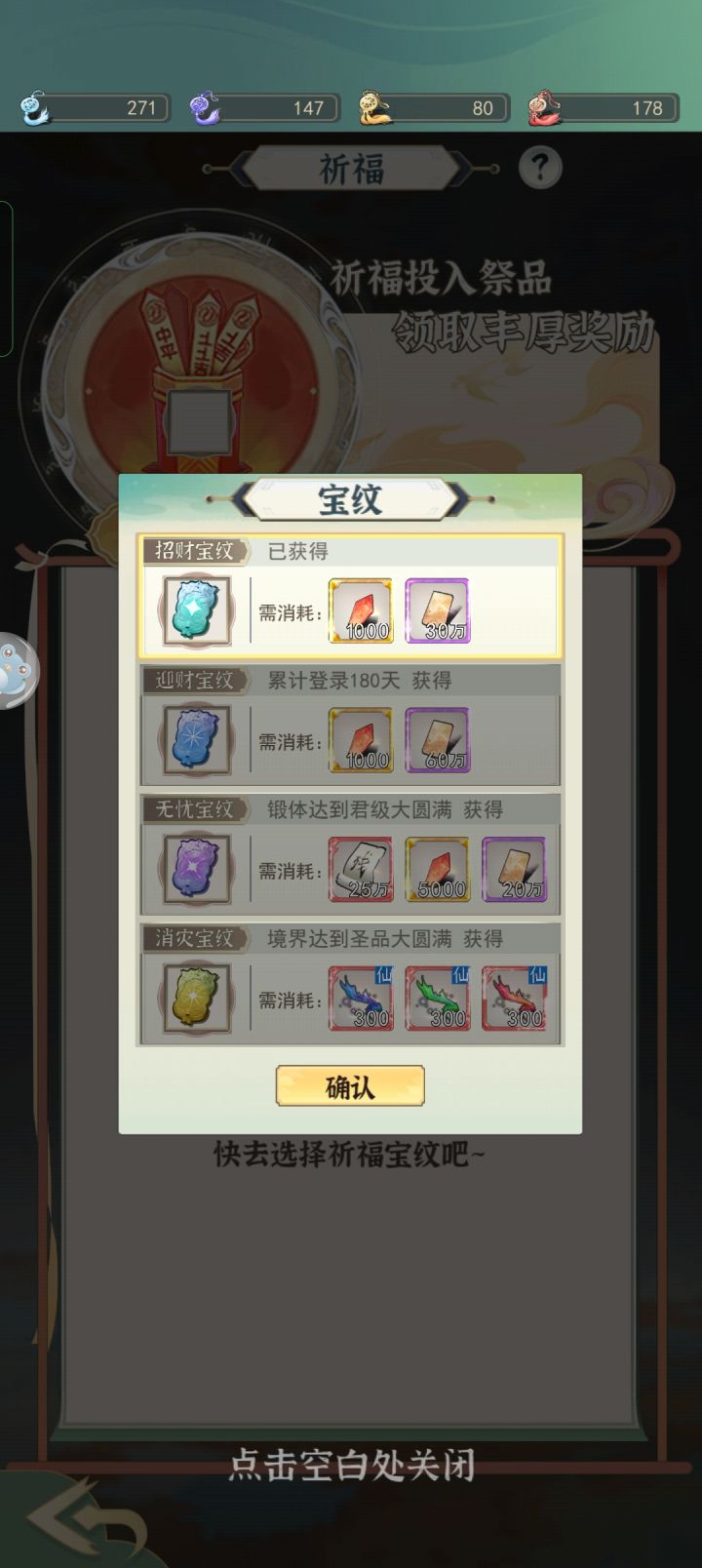Image resolution: width=702 pixels, height=1568 pixels.
Task: Choose the 迎财宝纹 累计登录180天 row
Action: point(350,725)
